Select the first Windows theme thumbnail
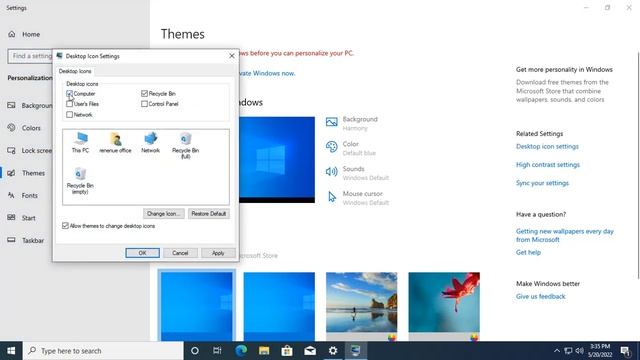Image resolution: width=640 pixels, height=360 pixels. (x=197, y=306)
